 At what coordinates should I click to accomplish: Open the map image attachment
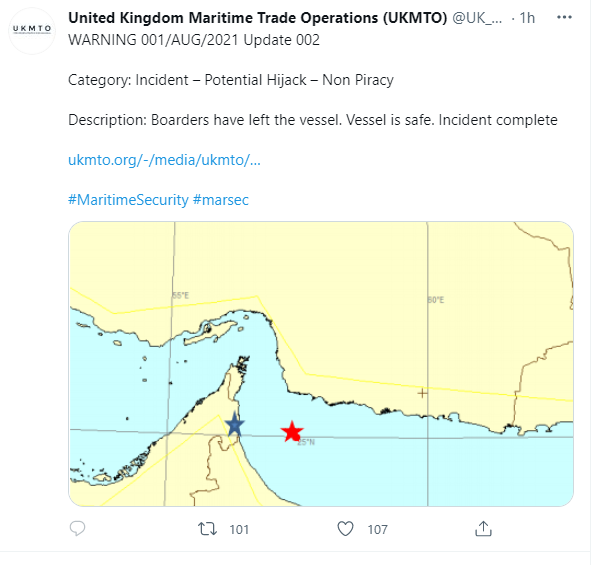[x=321, y=364]
